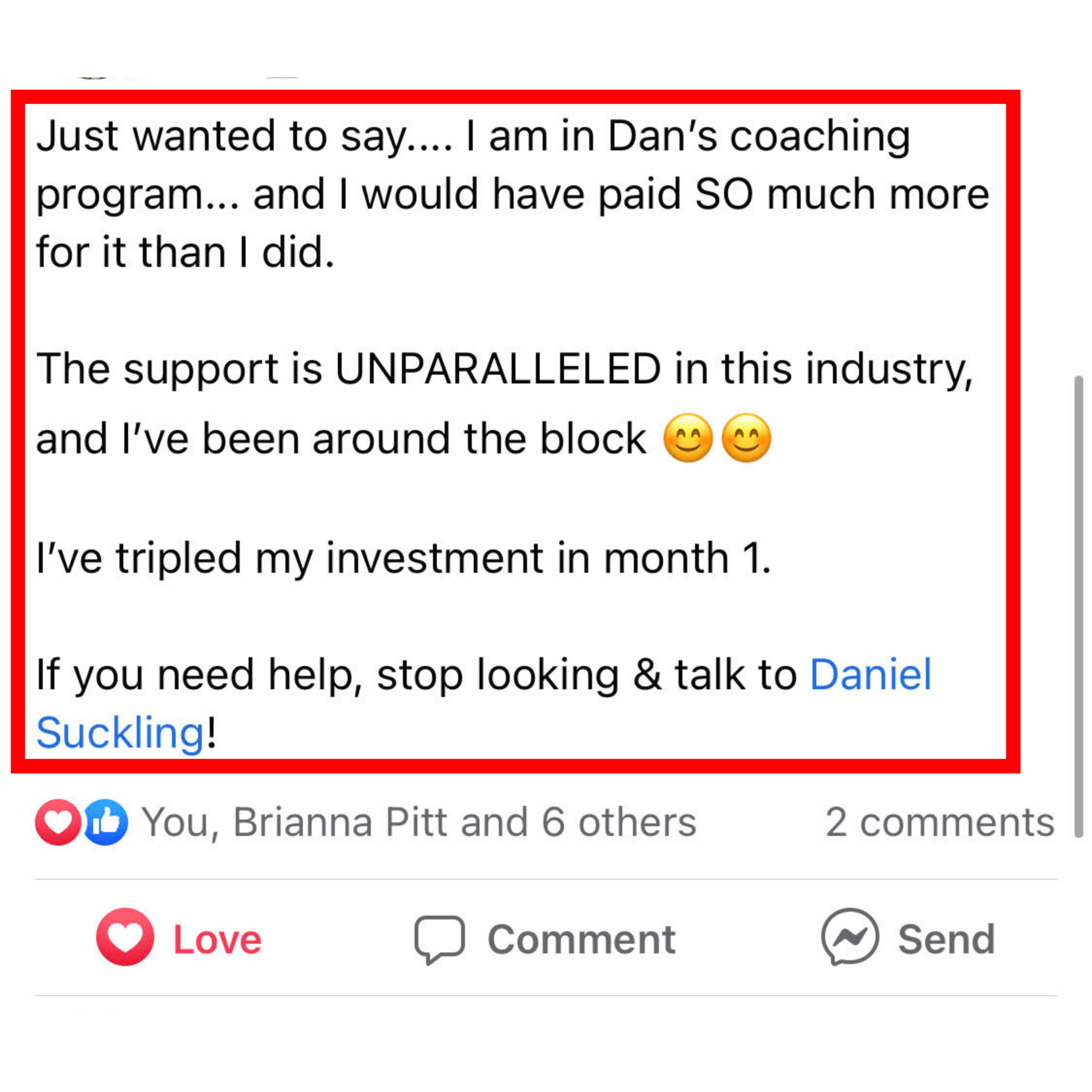This screenshot has height=1092, width=1092.
Task: Click the word UNPARALLELED in the post
Action: point(498,369)
